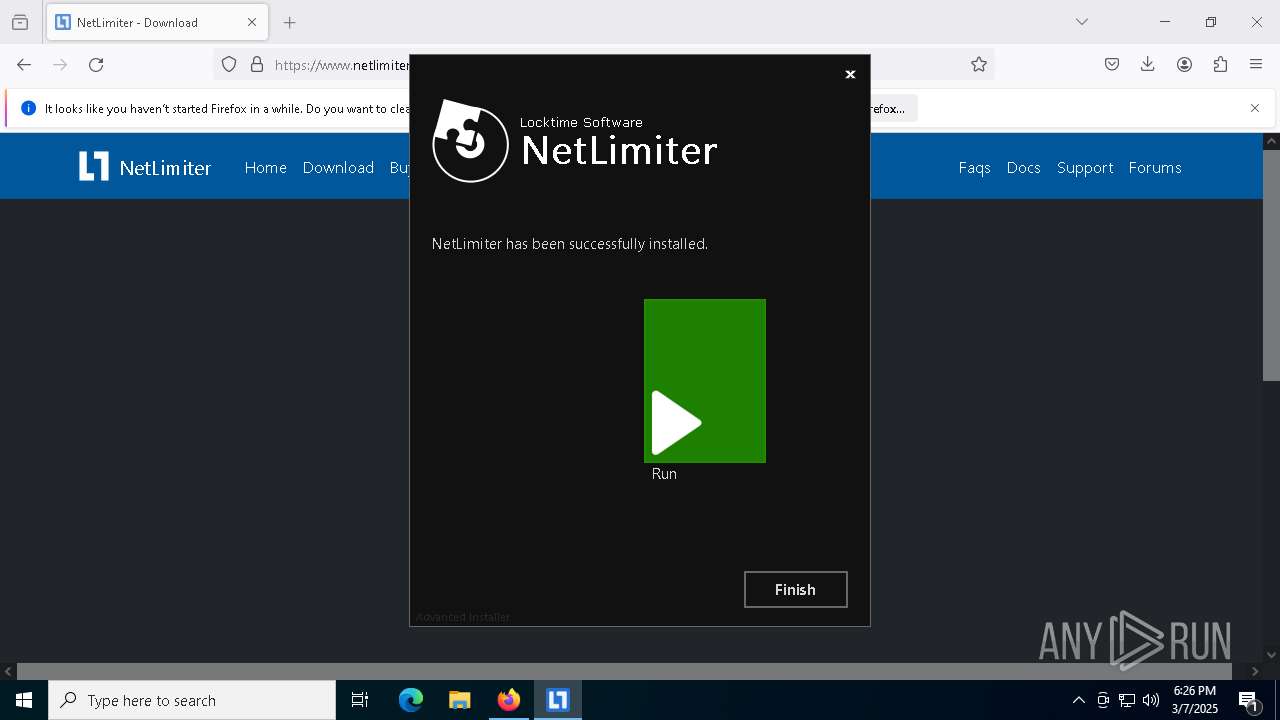Image resolution: width=1280 pixels, height=720 pixels.
Task: Open Firefox application menu
Action: click(x=1256, y=65)
